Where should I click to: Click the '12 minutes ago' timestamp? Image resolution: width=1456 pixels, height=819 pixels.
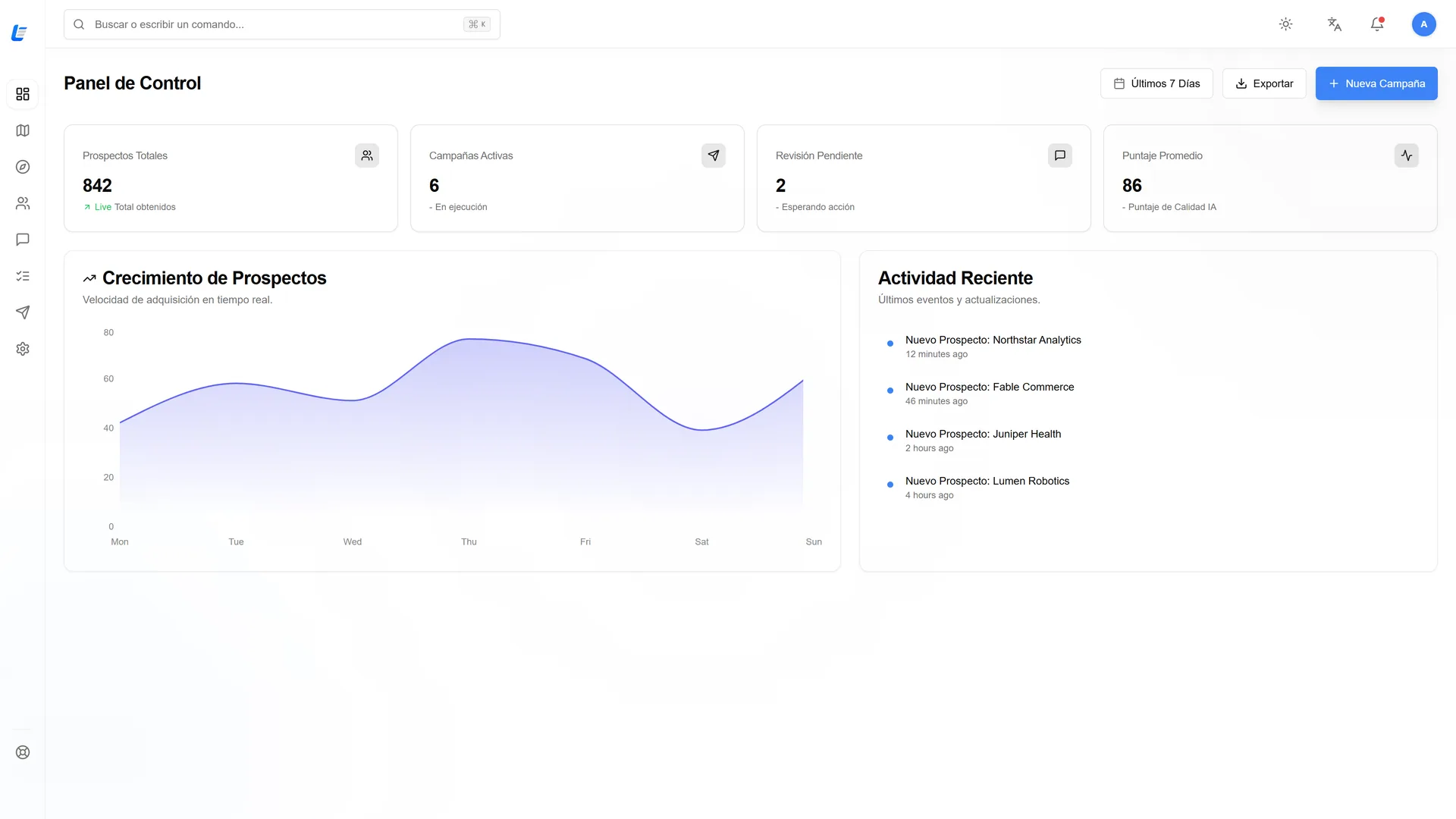(x=936, y=354)
